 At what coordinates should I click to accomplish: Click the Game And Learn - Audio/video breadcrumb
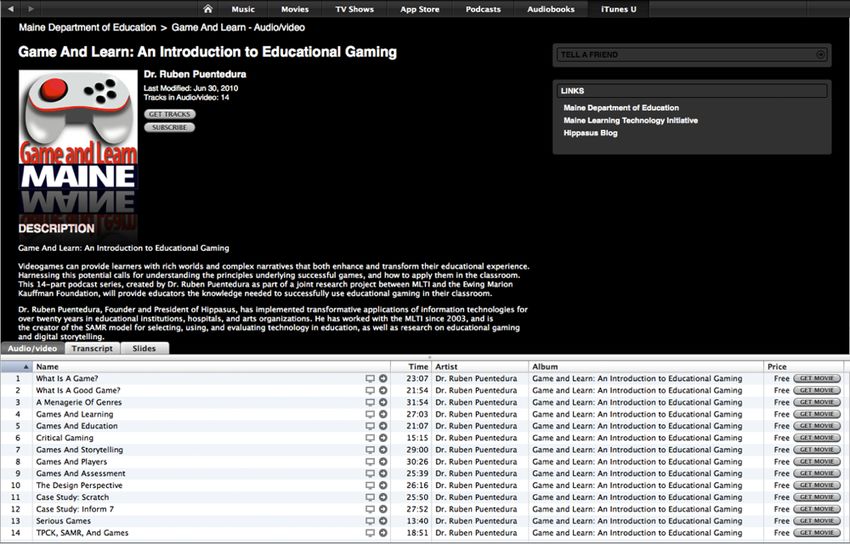238,28
